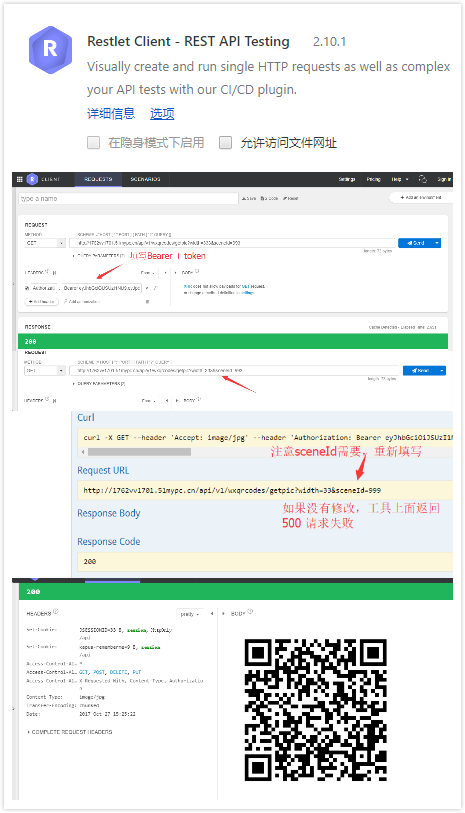
Task: Click the round R logo beside CLIENT
Action: pyautogui.click(x=32, y=179)
